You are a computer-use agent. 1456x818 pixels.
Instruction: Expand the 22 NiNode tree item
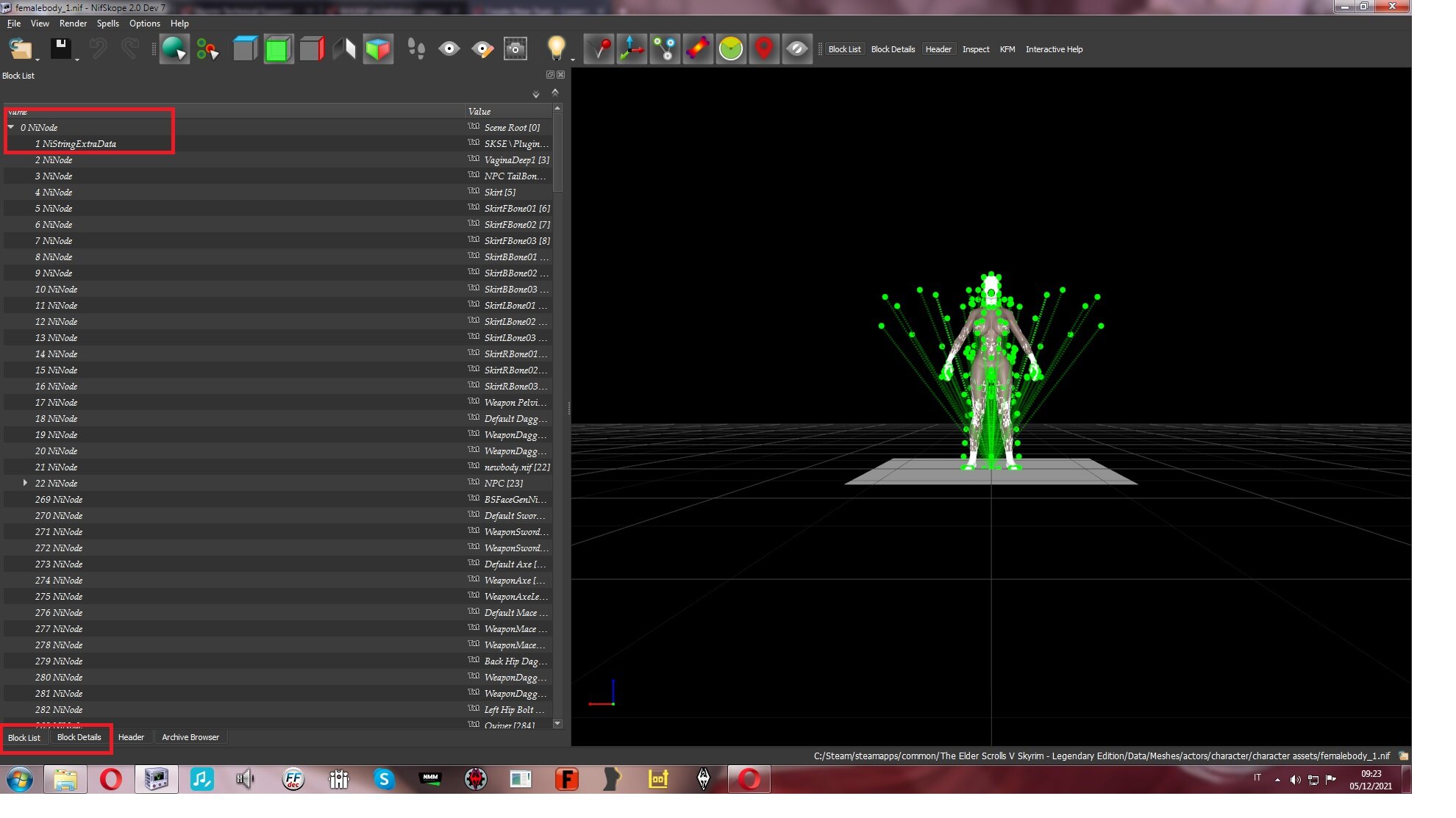pos(25,483)
